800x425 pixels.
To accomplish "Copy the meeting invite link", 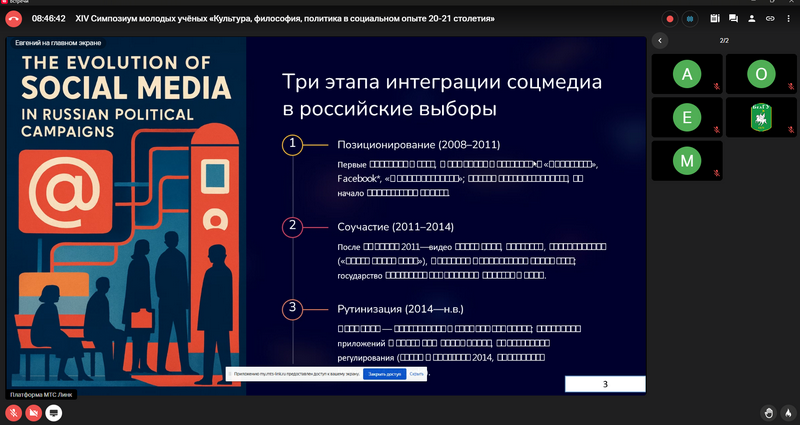I will coord(769,18).
